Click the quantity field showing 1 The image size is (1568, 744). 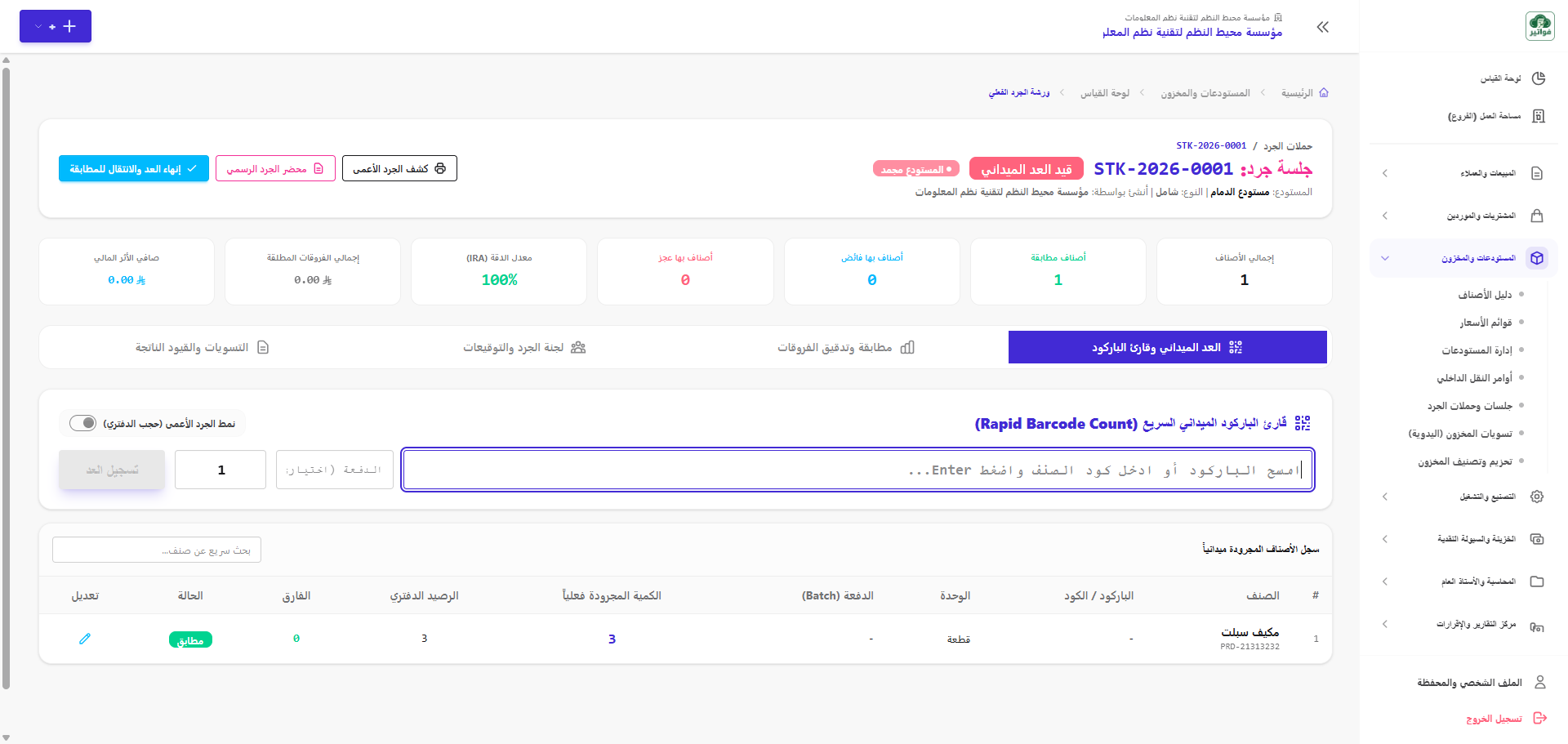click(x=220, y=470)
